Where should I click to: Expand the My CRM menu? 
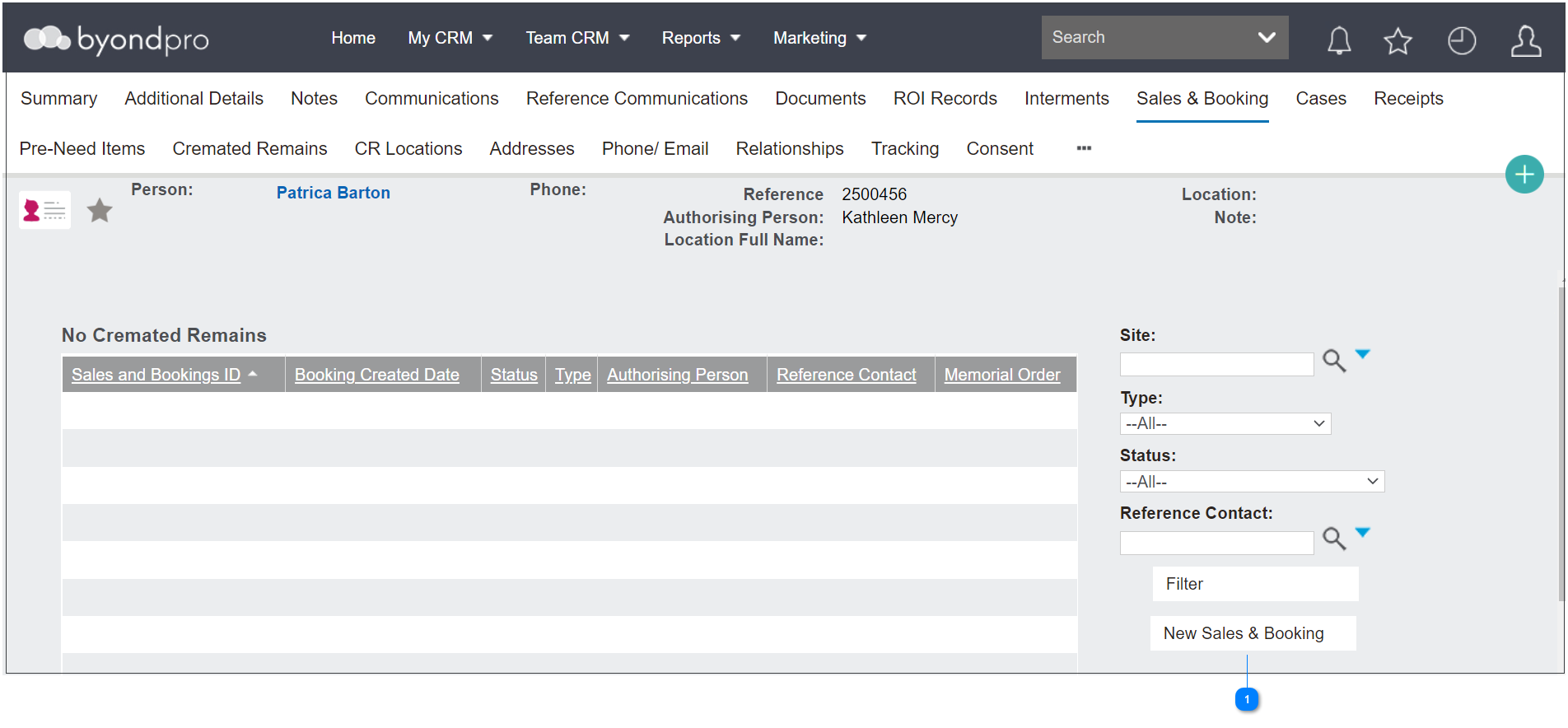[450, 38]
